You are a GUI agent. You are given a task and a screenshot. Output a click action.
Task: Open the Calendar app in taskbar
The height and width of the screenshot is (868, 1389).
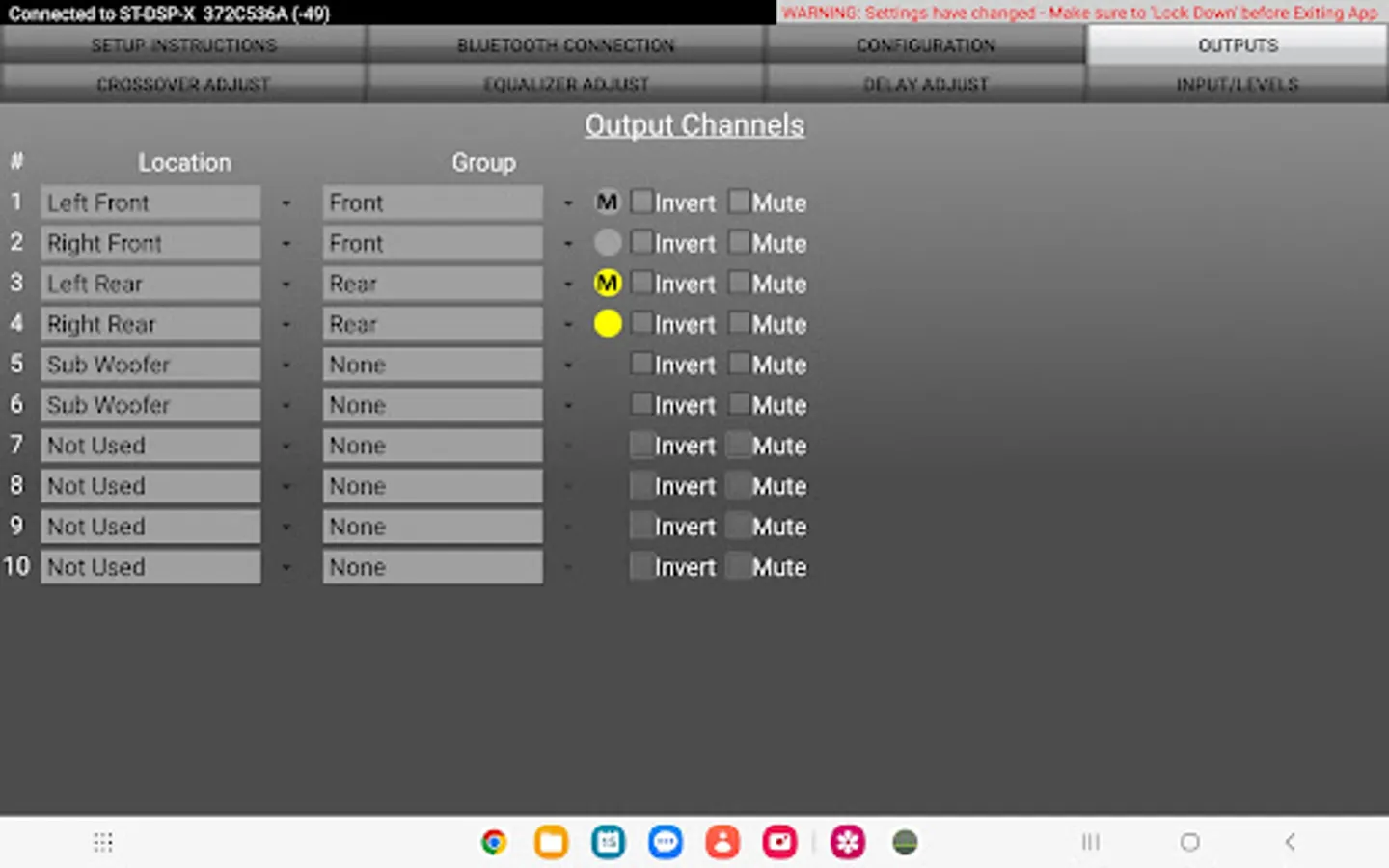tap(608, 842)
